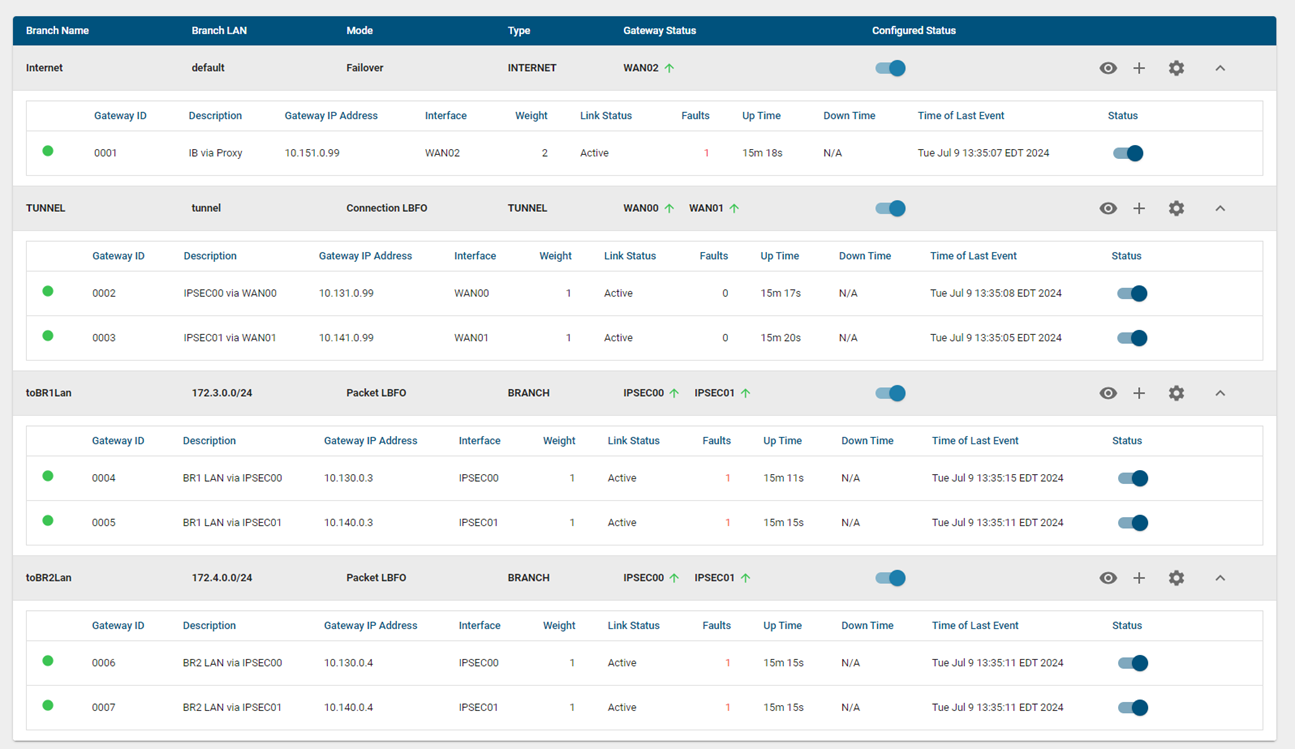Disable the Internet branch configured status toggle
1296x749 pixels.
pyautogui.click(x=890, y=68)
